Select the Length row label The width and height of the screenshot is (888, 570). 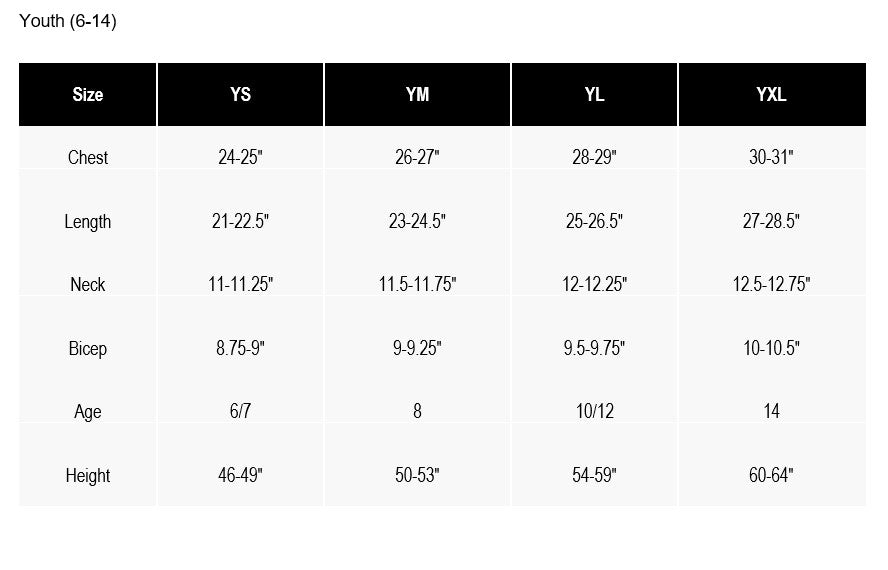(x=88, y=222)
